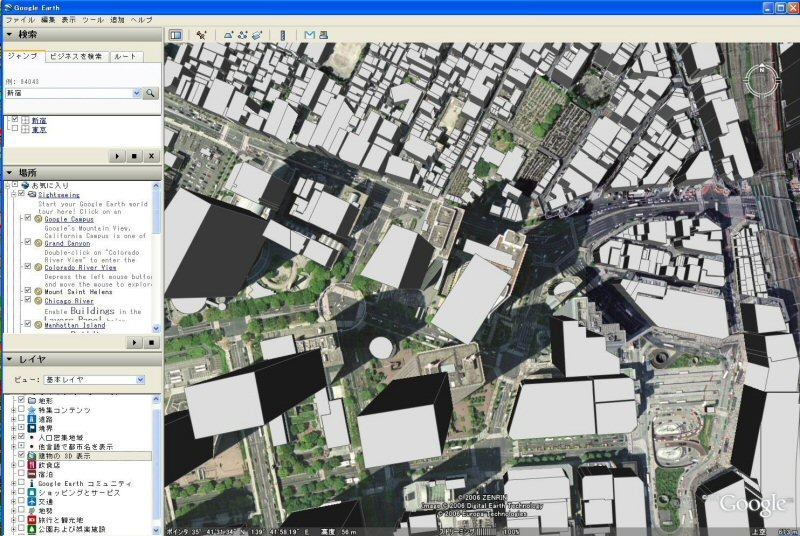Expand the 飲食店 tree node
800x536 pixels.
coord(14,465)
